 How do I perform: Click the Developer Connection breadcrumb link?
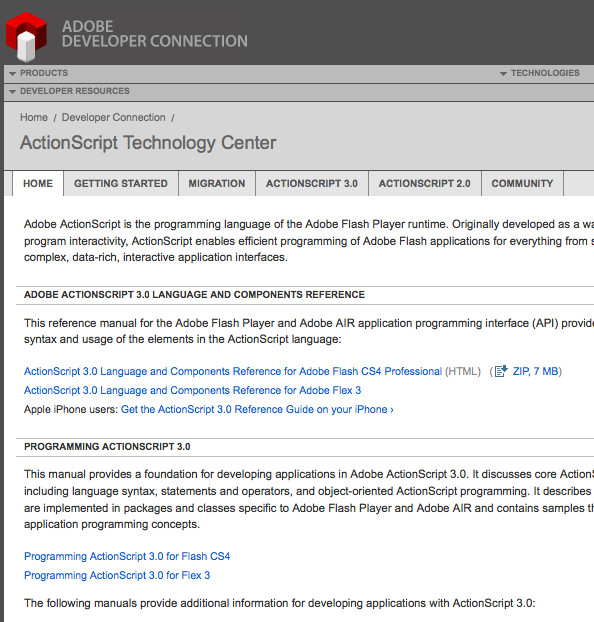pyautogui.click(x=113, y=117)
